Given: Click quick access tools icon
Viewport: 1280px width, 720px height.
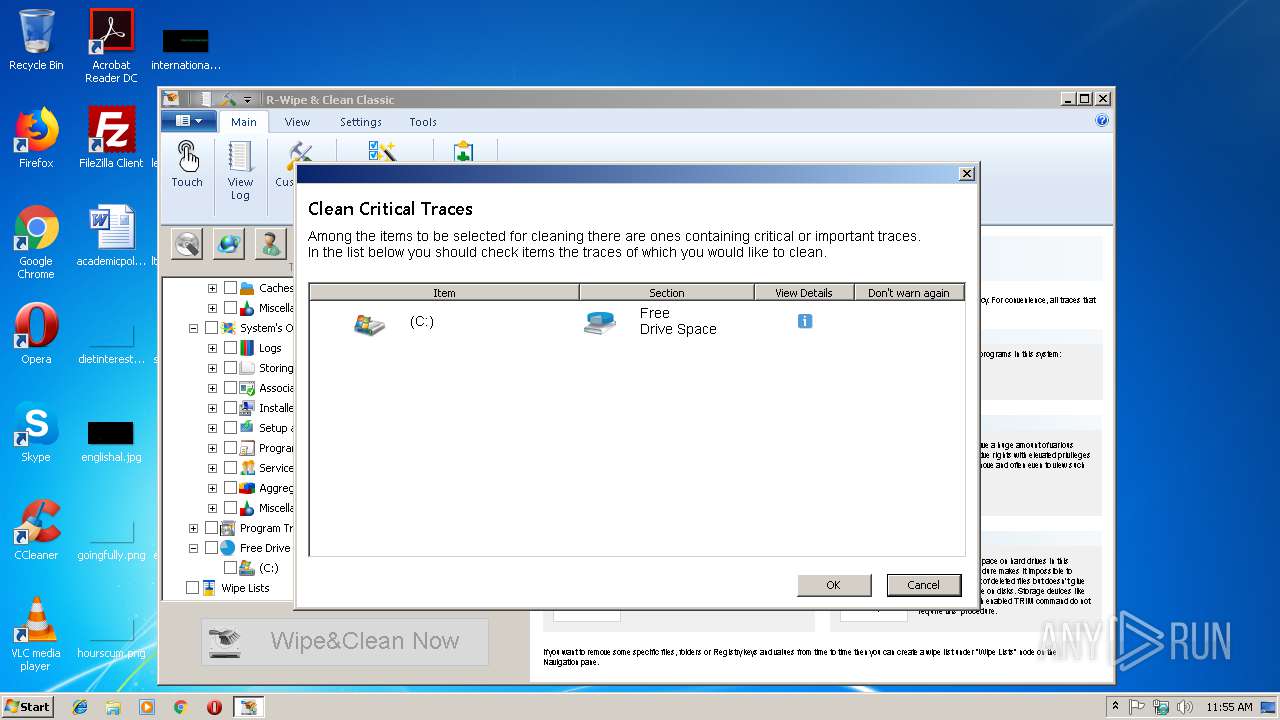Looking at the screenshot, I should pyautogui.click(x=228, y=99).
